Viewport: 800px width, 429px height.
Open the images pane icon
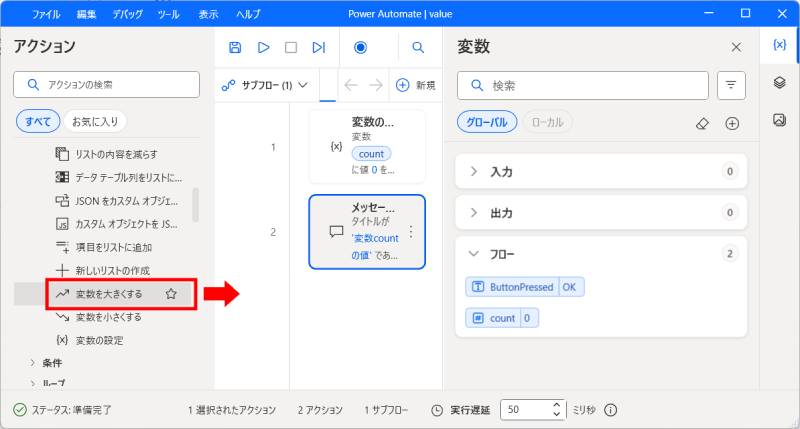click(x=779, y=120)
